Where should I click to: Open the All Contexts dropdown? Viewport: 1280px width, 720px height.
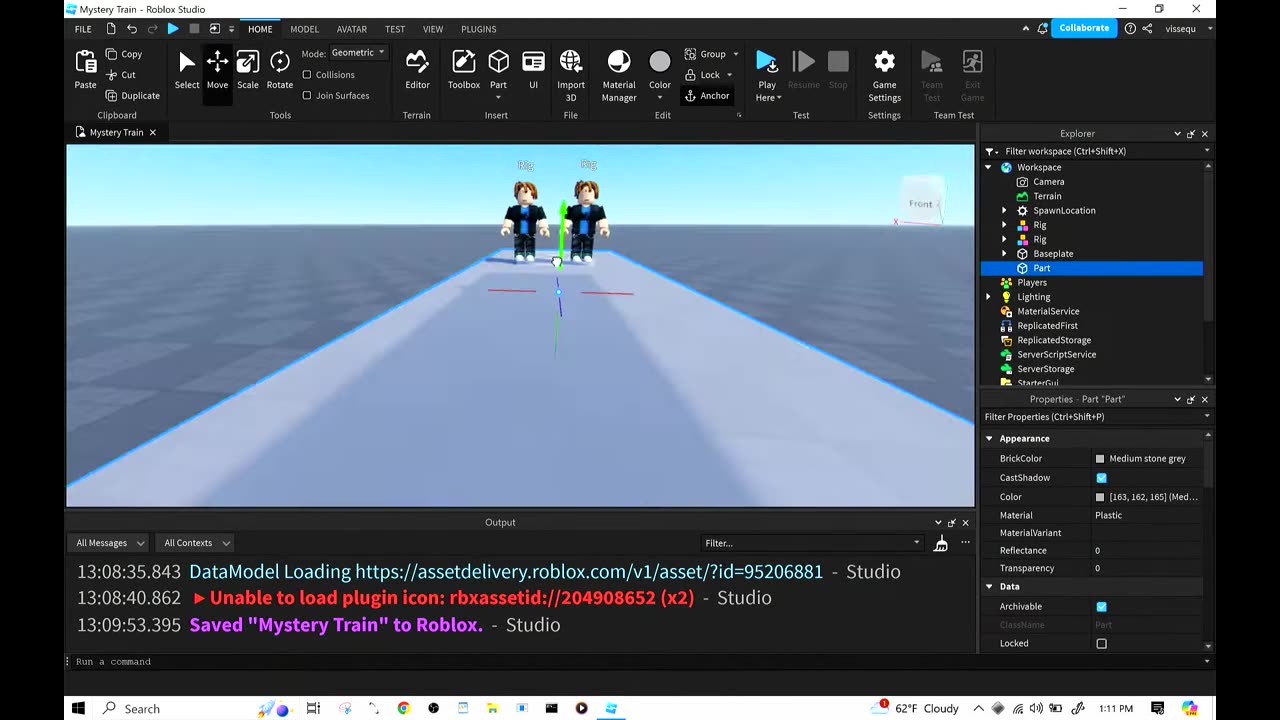[x=197, y=543]
